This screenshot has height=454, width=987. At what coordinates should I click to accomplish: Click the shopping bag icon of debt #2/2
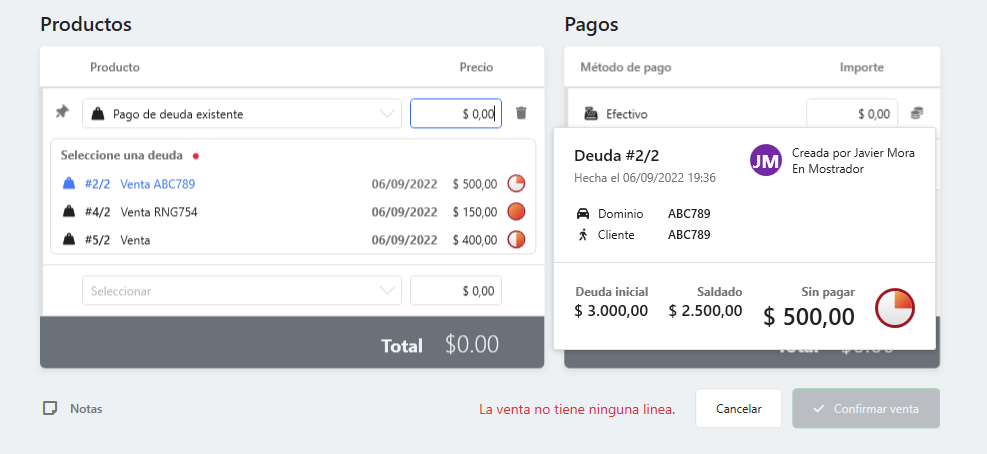69,184
